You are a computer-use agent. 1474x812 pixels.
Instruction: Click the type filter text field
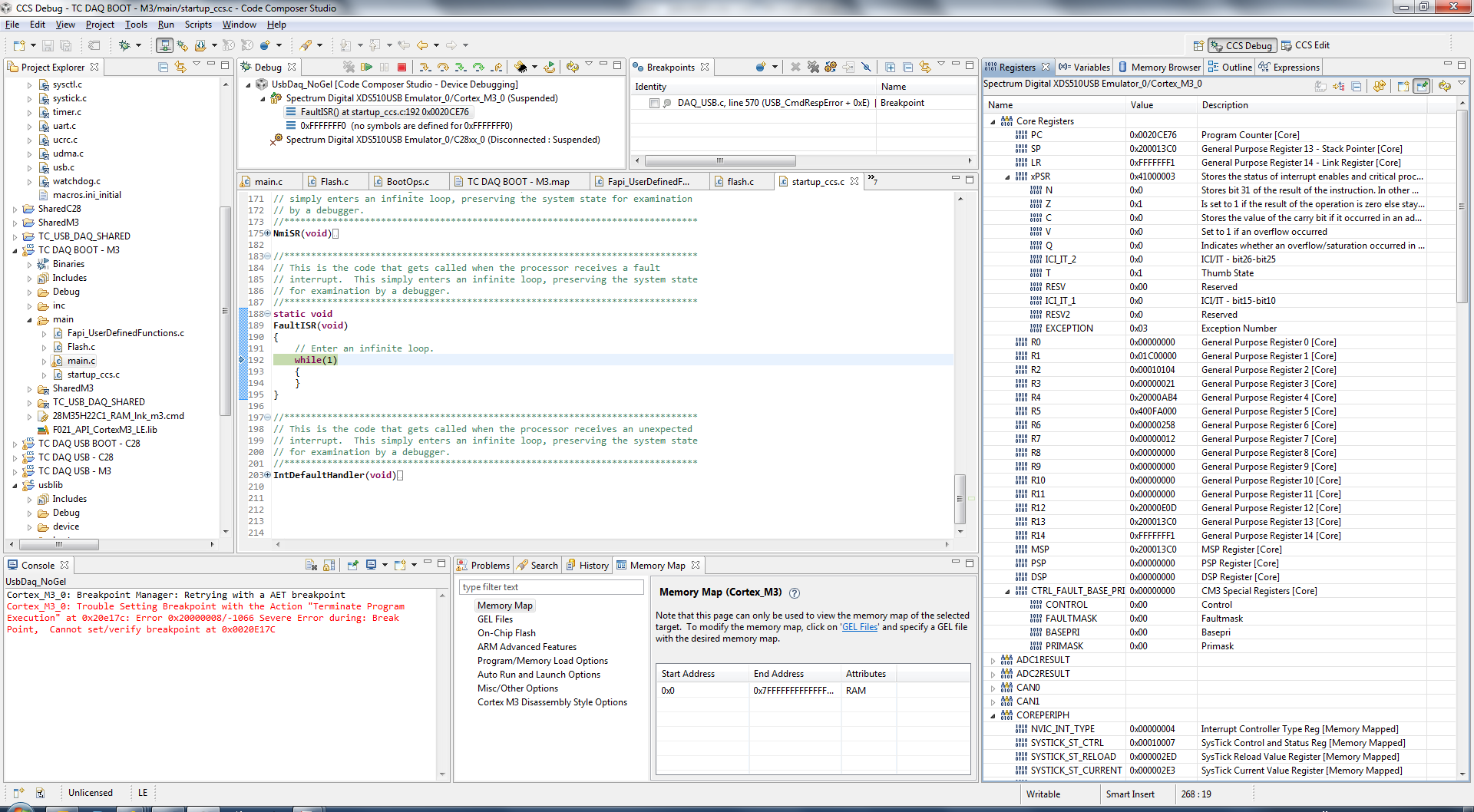pos(551,587)
